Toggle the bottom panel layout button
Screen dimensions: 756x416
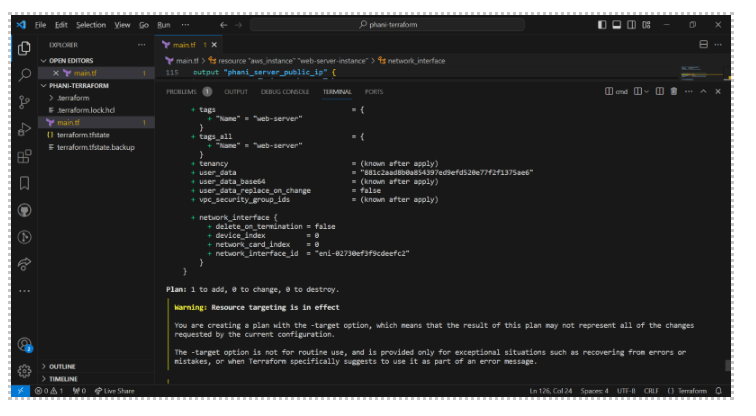tap(617, 24)
